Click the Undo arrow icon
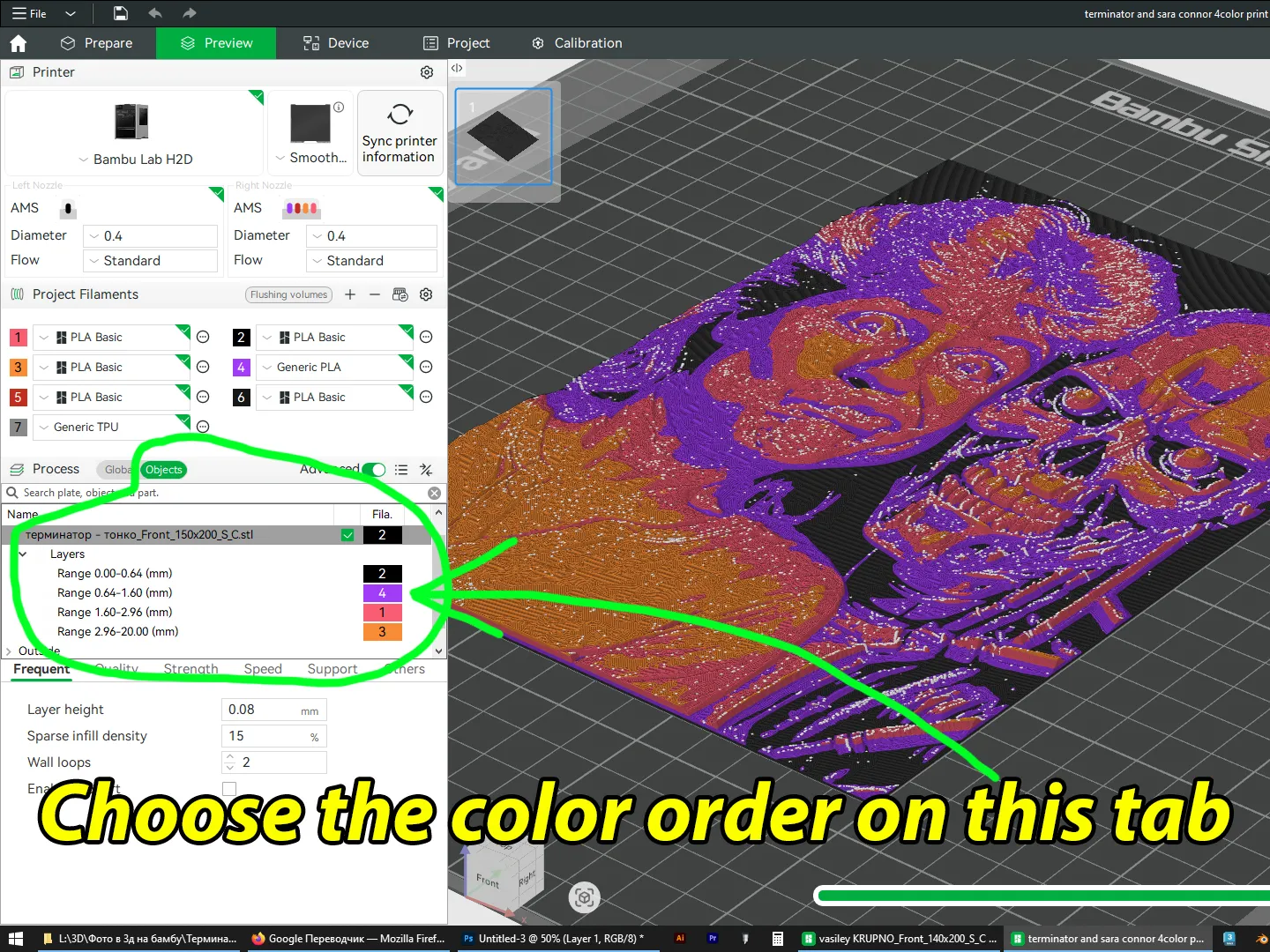Image resolution: width=1270 pixels, height=952 pixels. [155, 13]
